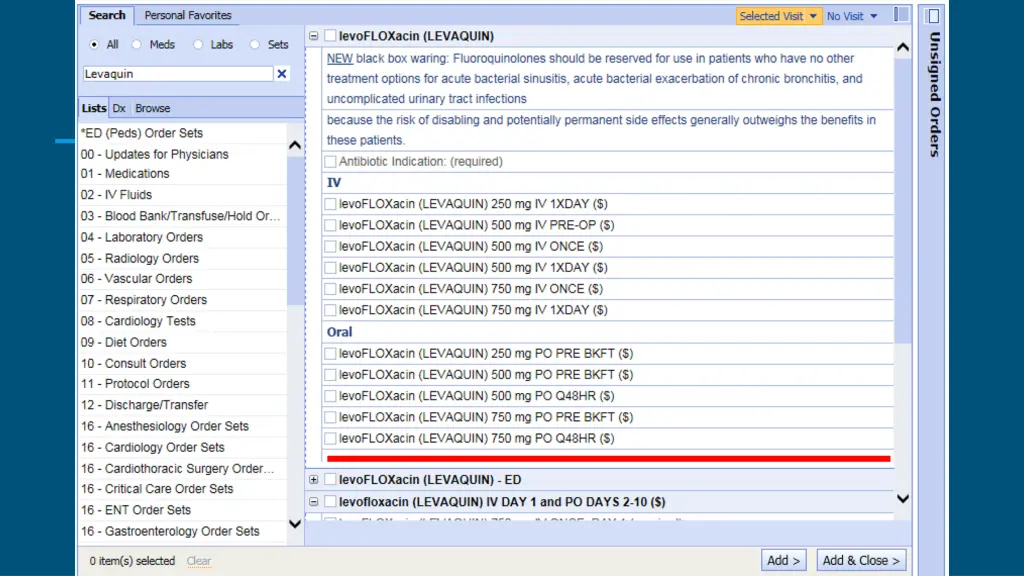Click the order list vertical scrollbar thumb
1024x576 pixels.
click(x=903, y=201)
